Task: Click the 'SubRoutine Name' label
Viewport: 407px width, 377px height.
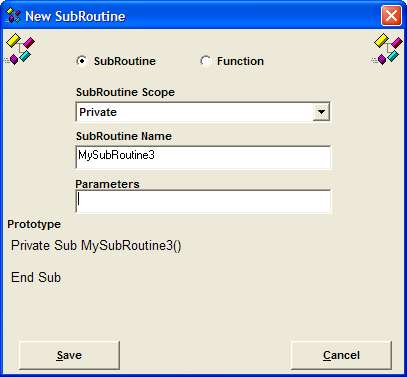Action: [x=124, y=136]
